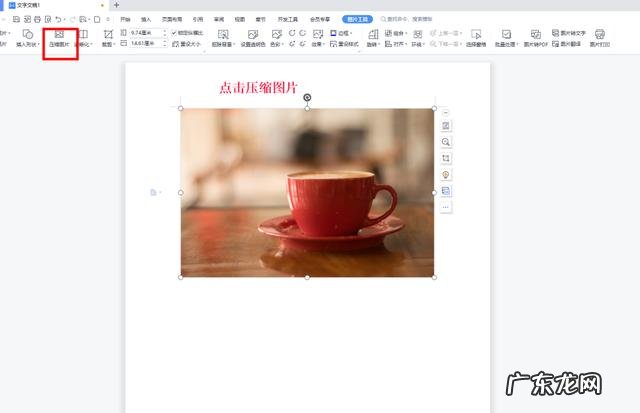Click the undo arrow icon
The width and height of the screenshot is (640, 413).
tap(58, 19)
